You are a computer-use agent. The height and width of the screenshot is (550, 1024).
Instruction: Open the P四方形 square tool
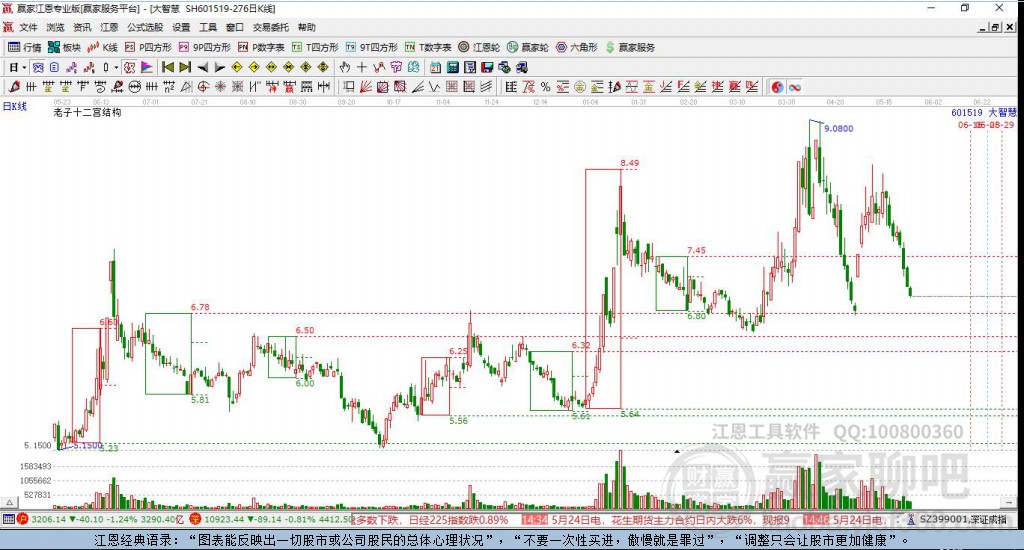pos(148,47)
